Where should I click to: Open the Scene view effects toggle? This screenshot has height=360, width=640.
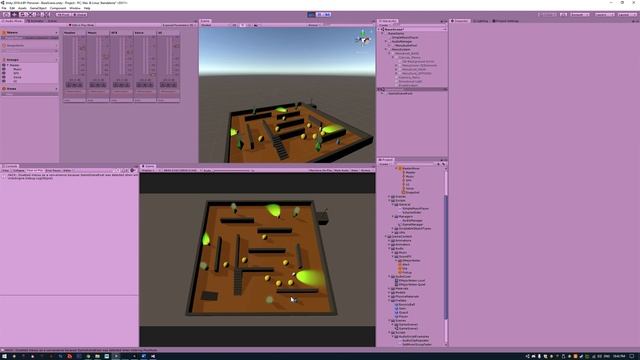click(x=257, y=25)
